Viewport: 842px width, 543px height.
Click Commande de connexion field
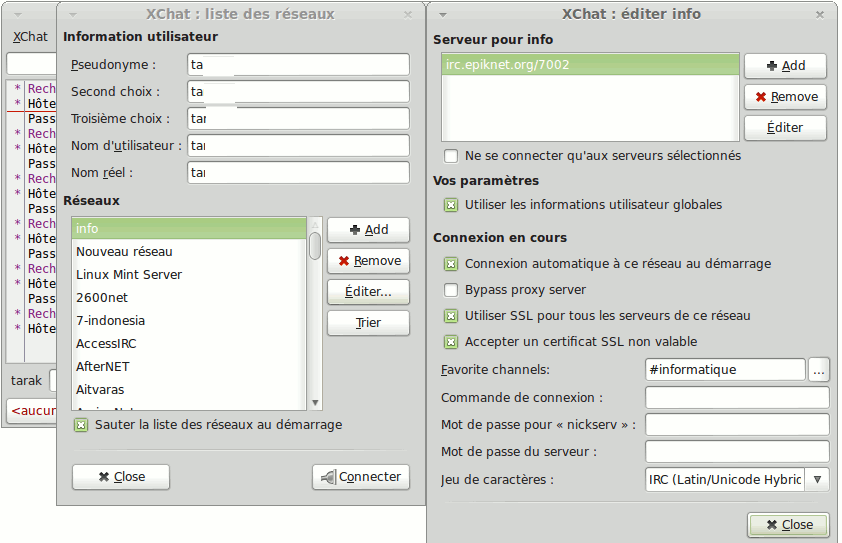(737, 398)
